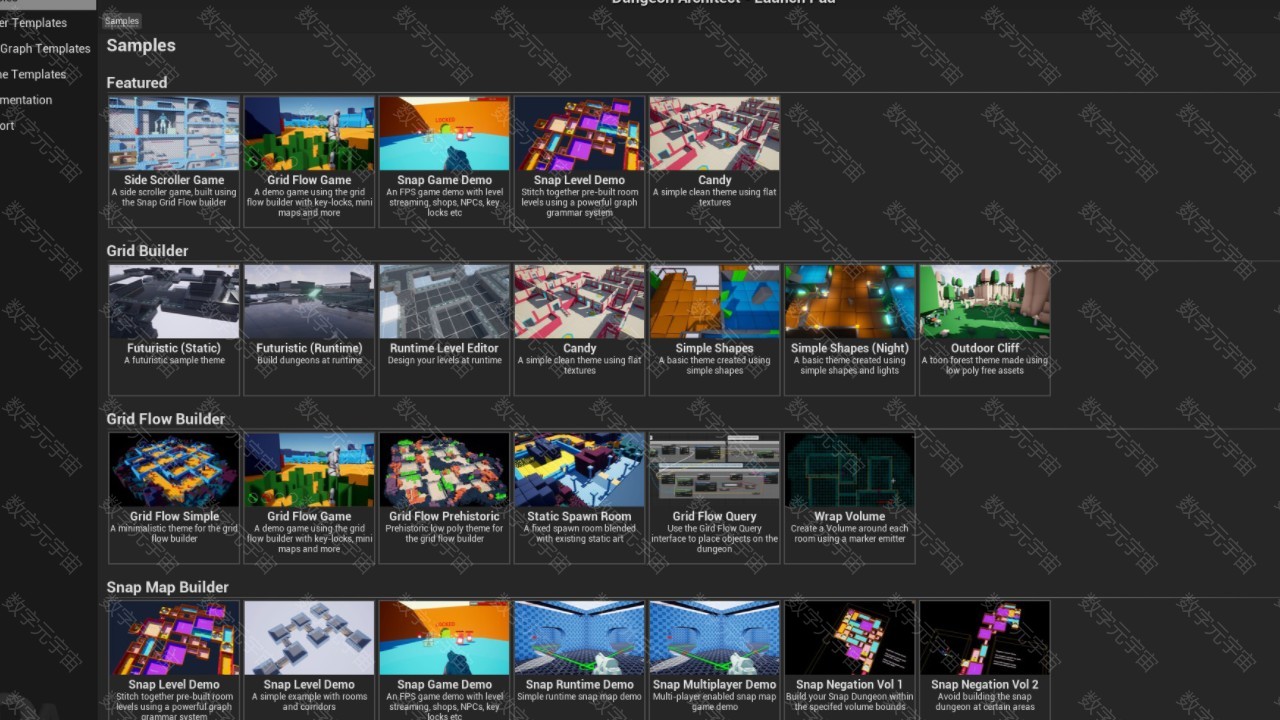Open the Runtime Level Editor sample
Viewport: 1280px width, 720px height.
(444, 329)
